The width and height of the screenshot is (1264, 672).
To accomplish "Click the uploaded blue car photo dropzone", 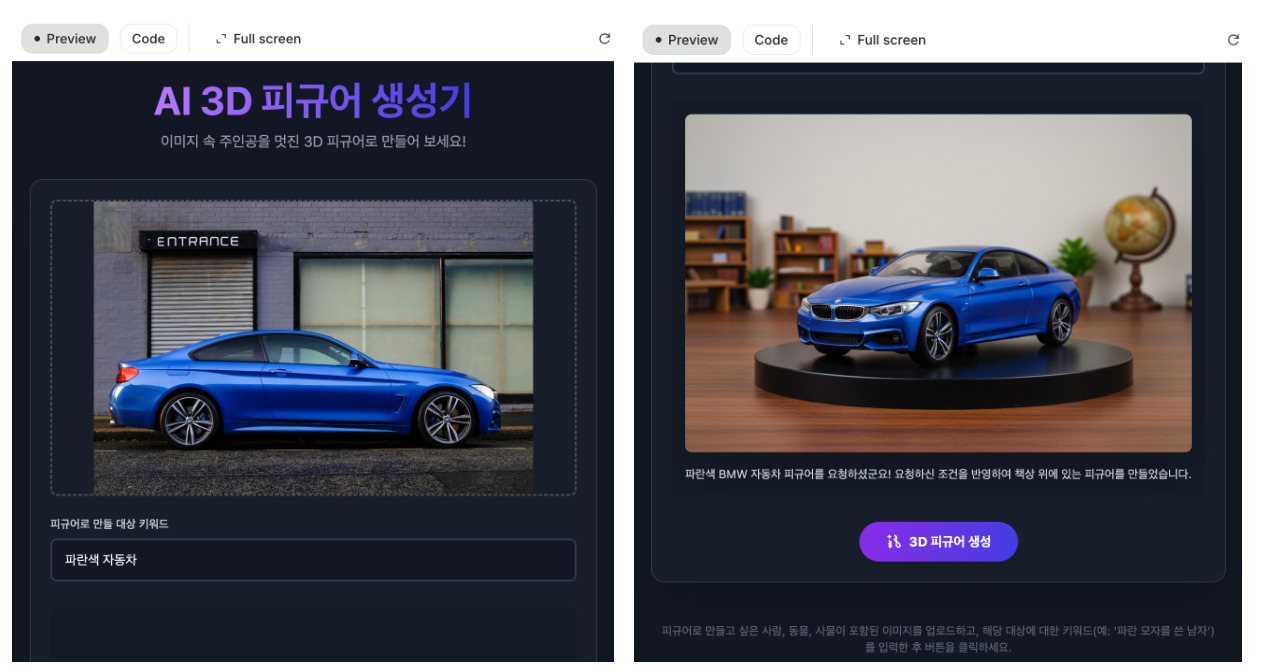I will [313, 347].
